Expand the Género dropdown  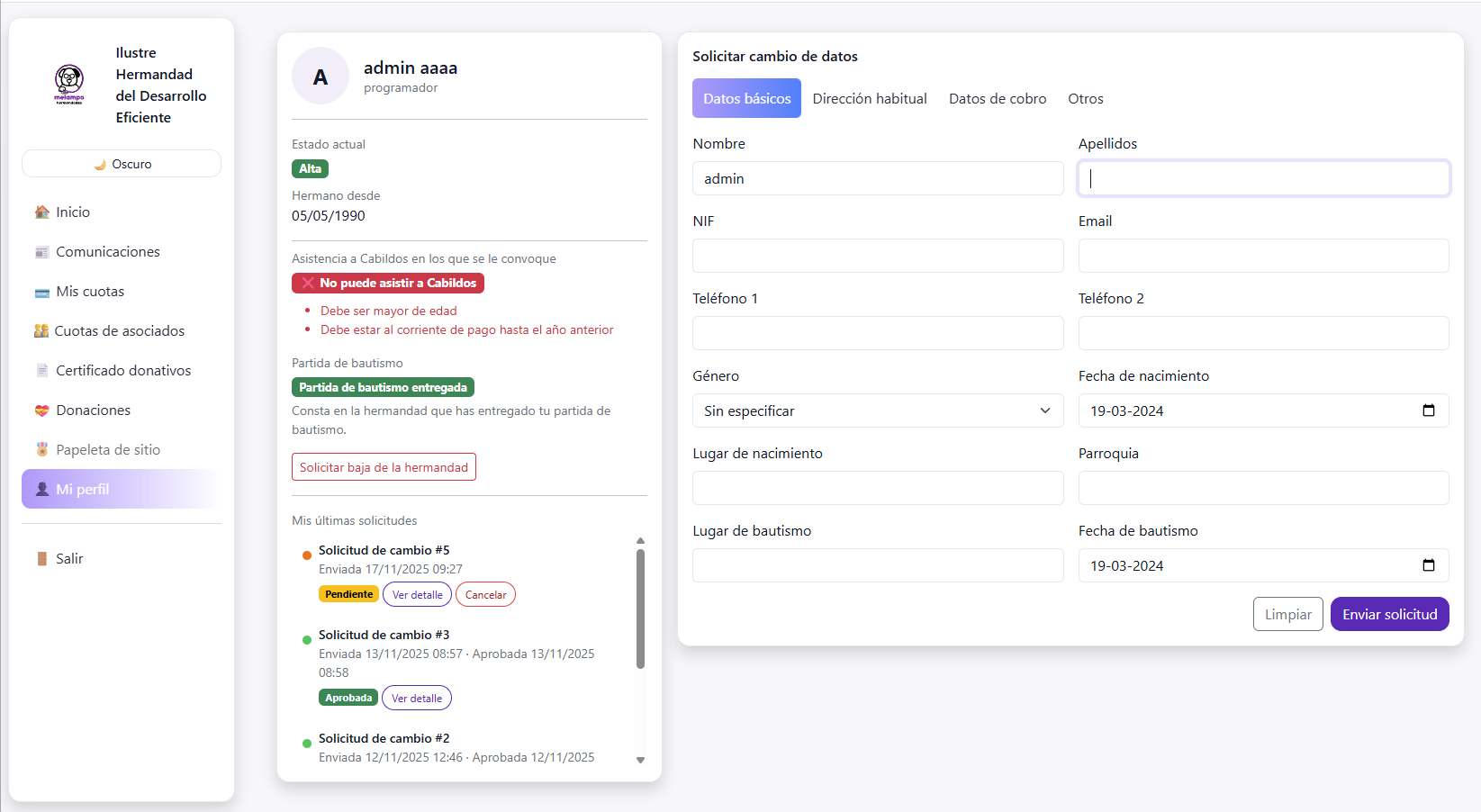click(x=878, y=411)
